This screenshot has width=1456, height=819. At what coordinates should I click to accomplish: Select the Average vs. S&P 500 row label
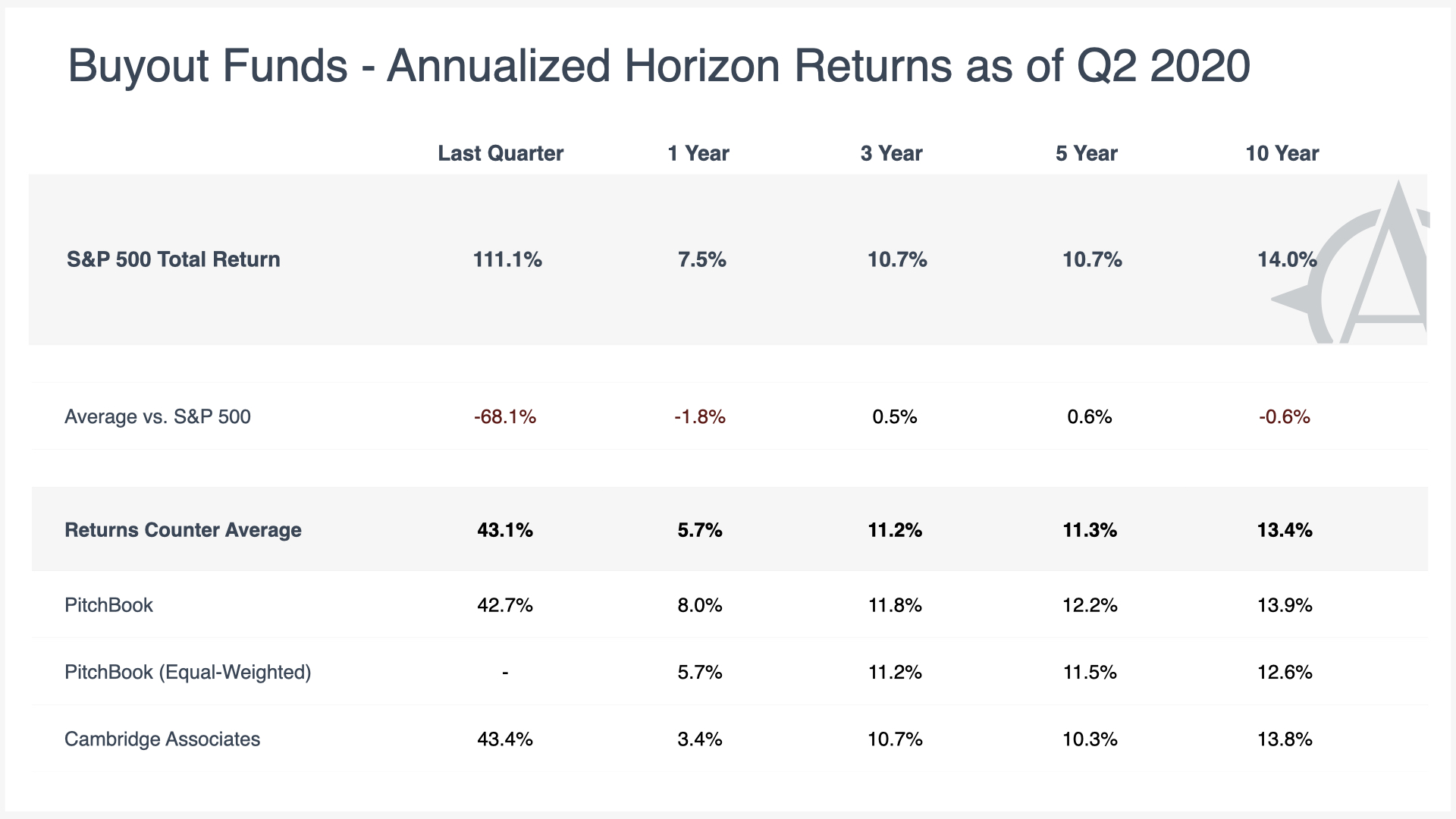point(158,416)
